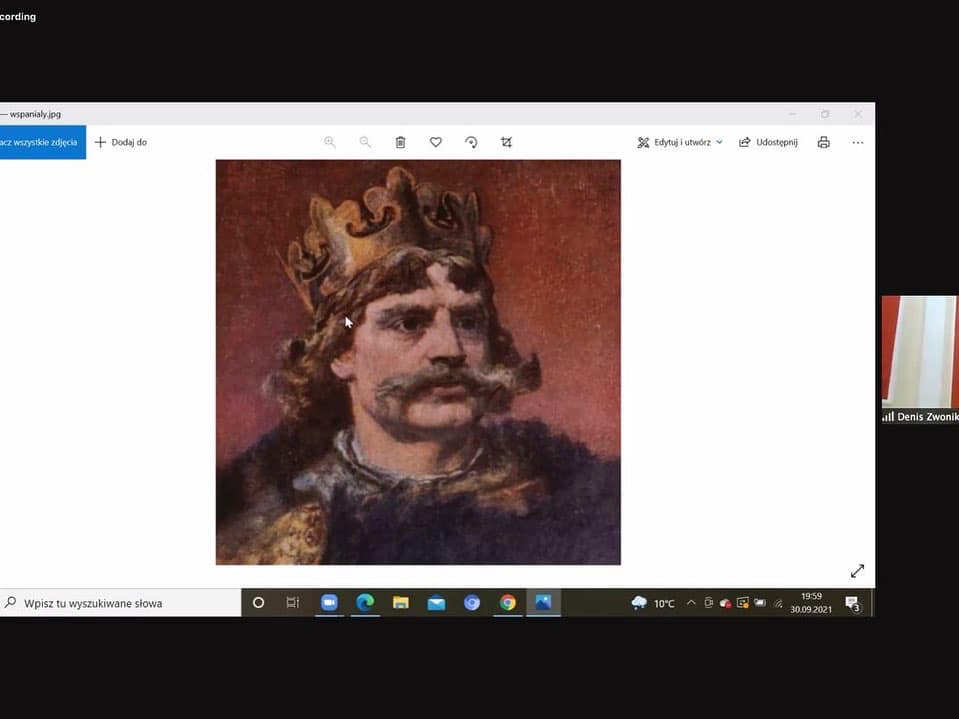The width and height of the screenshot is (959, 719).
Task: Click the 'Udostępnij' share button
Action: [x=768, y=142]
